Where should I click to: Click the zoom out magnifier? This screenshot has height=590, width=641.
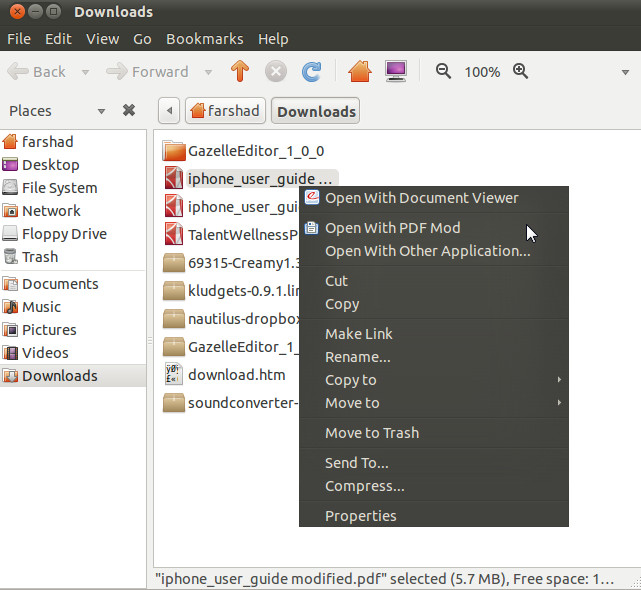[443, 71]
